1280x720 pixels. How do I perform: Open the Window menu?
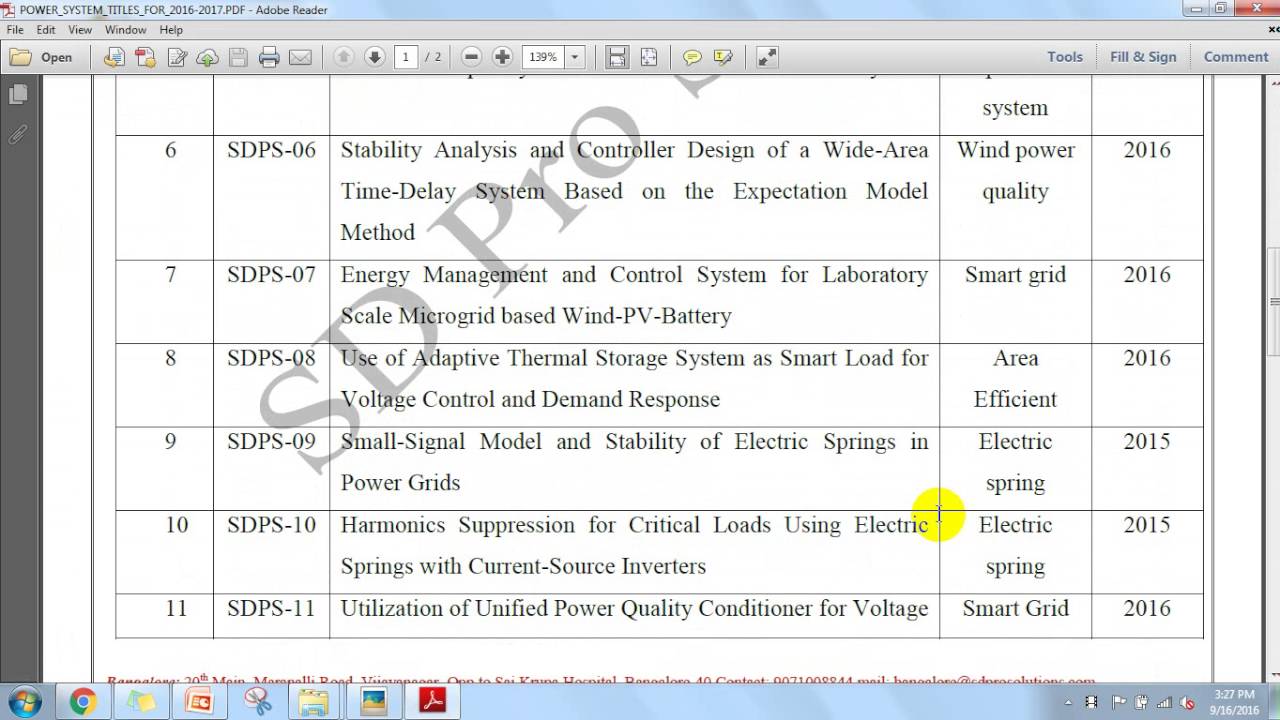(x=126, y=30)
